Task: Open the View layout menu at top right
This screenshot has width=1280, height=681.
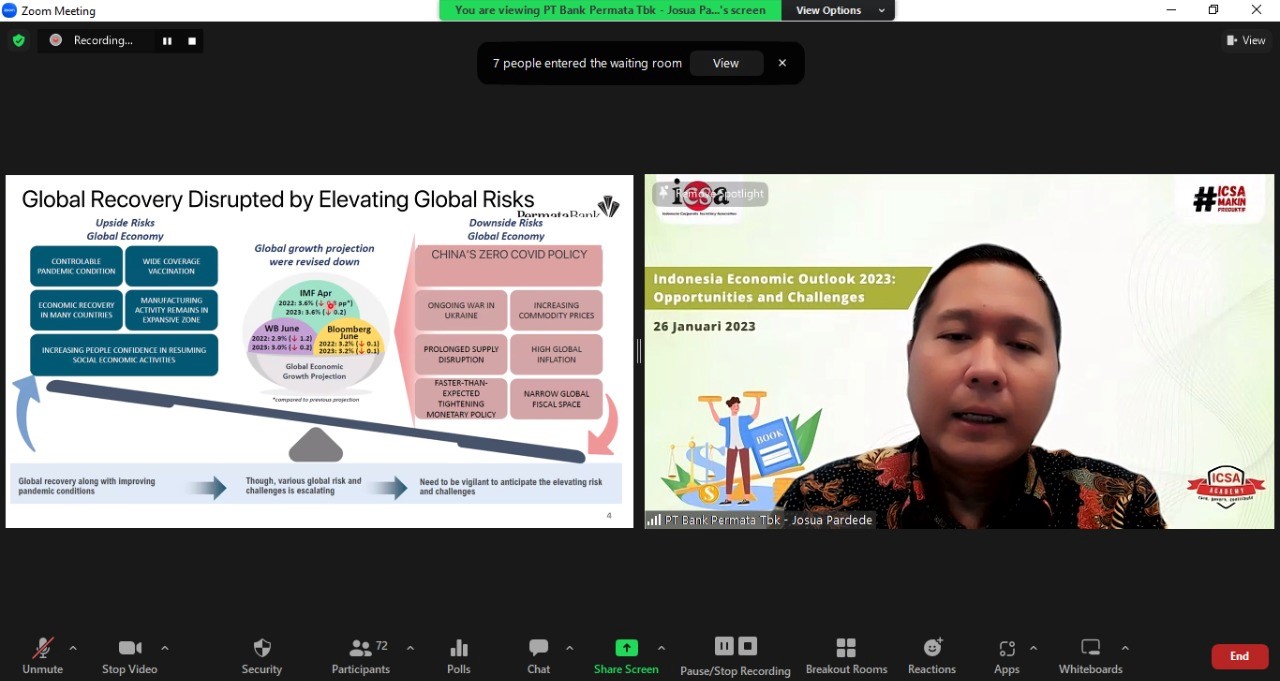Action: 1246,40
